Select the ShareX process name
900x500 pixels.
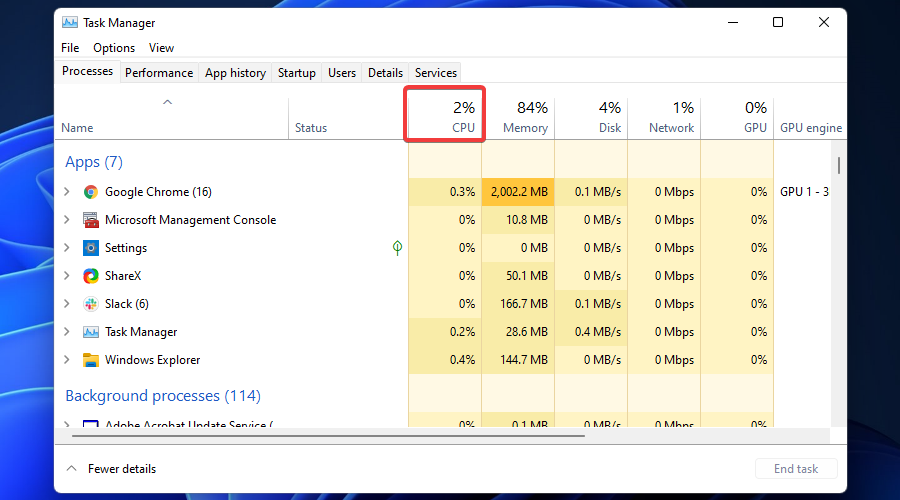click(x=123, y=276)
